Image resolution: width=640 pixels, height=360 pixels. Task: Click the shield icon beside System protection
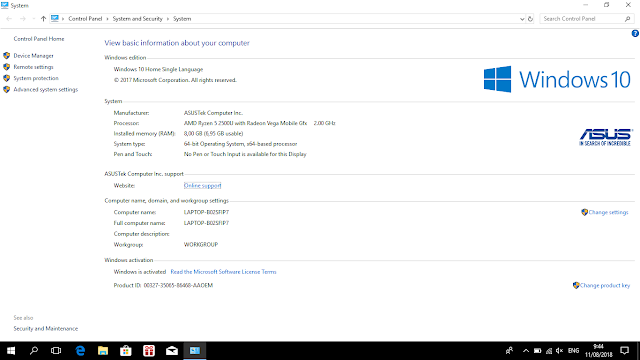(x=7, y=78)
